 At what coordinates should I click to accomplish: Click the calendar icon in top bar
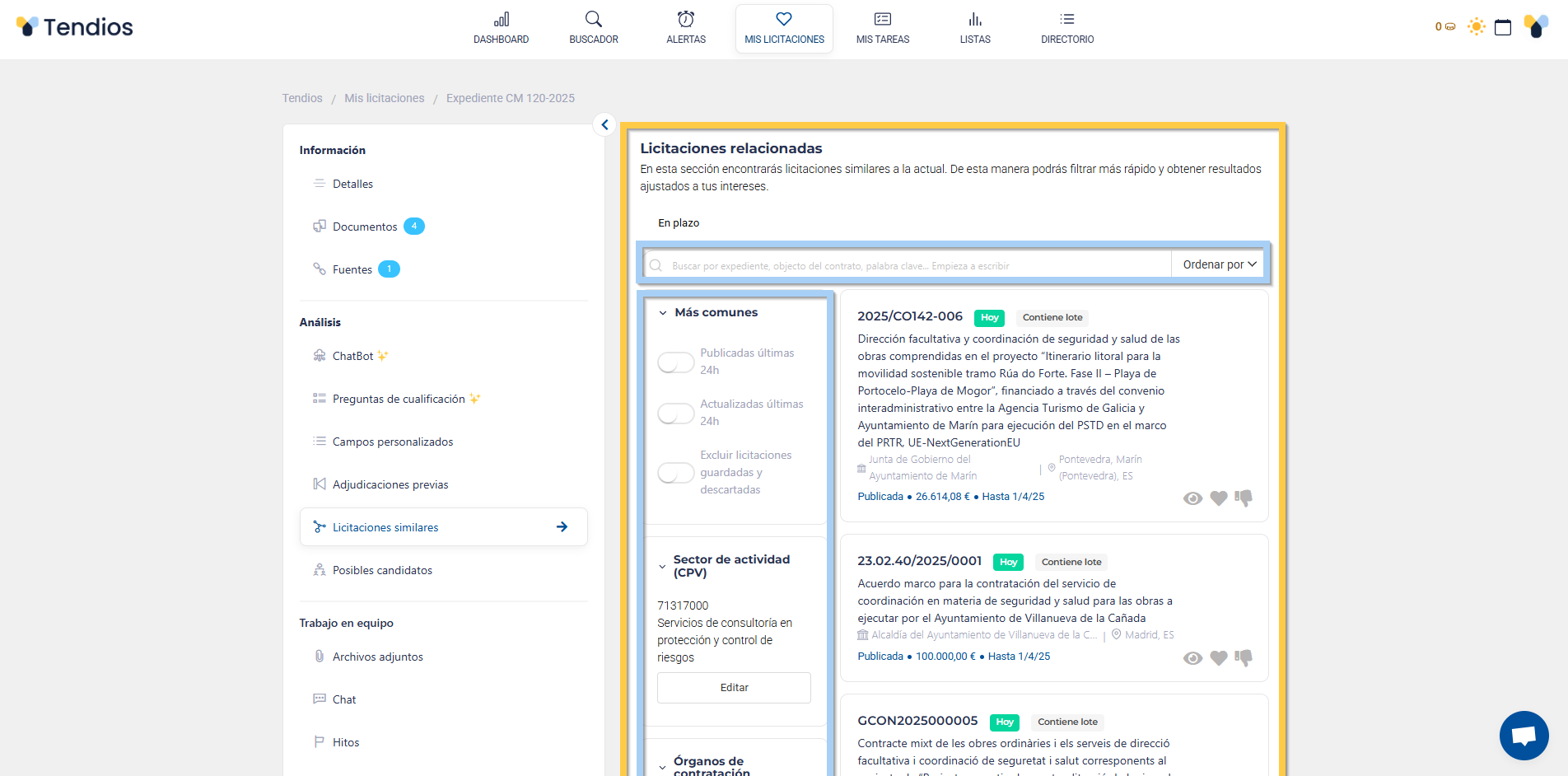pyautogui.click(x=1502, y=27)
